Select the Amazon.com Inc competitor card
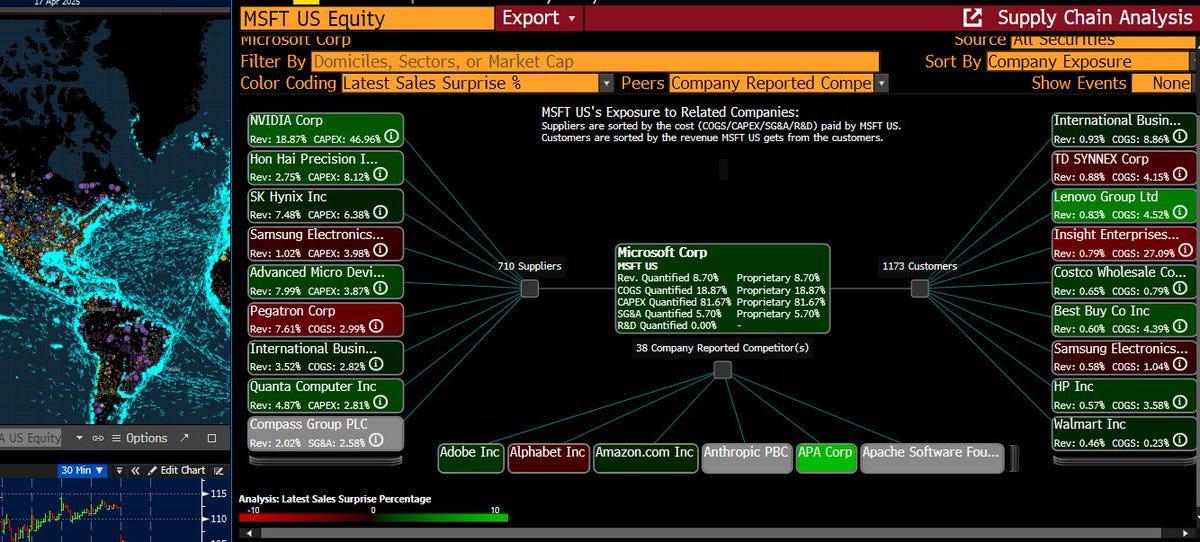 (x=644, y=457)
